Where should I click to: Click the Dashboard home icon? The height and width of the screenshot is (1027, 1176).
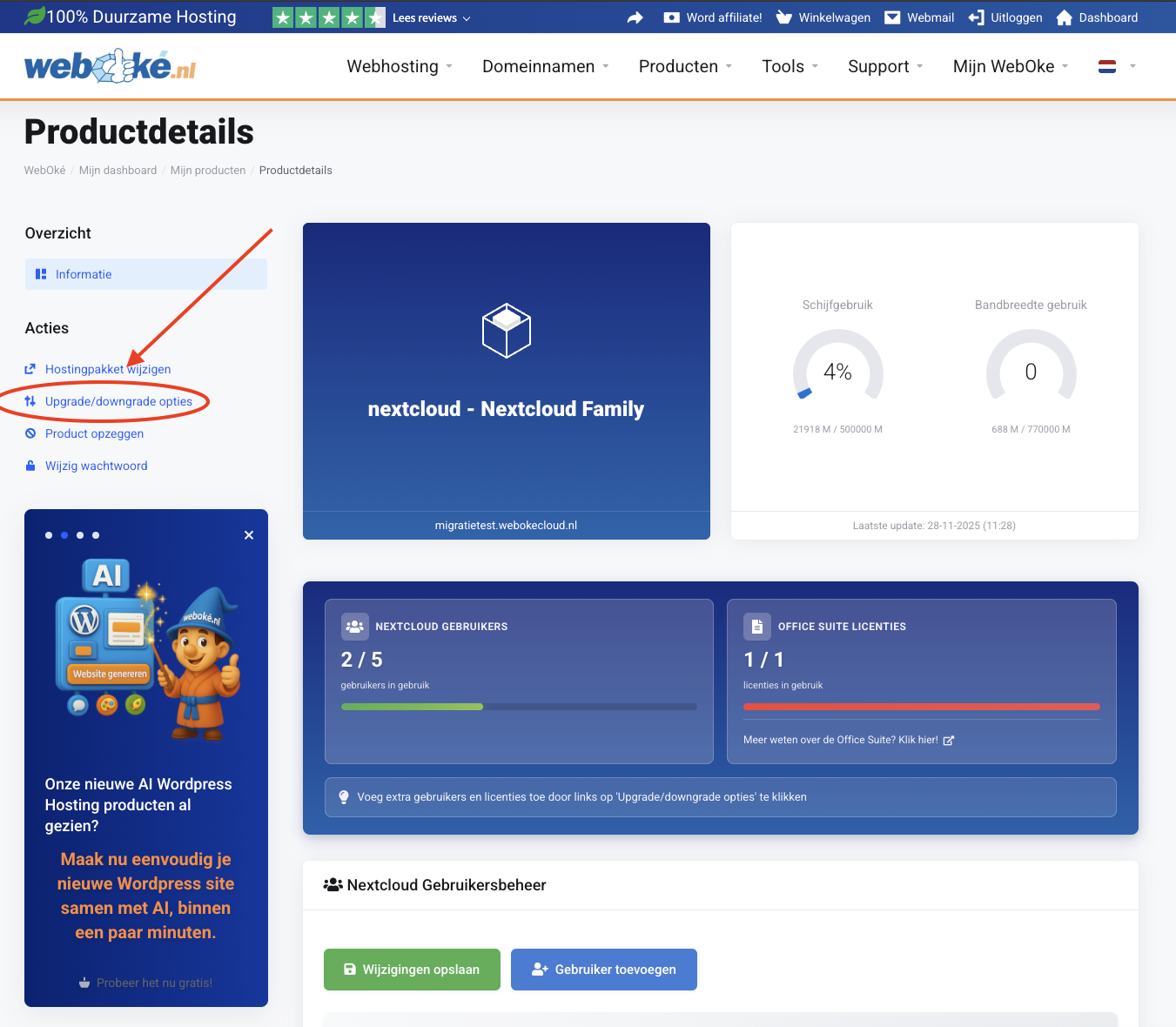pyautogui.click(x=1064, y=17)
